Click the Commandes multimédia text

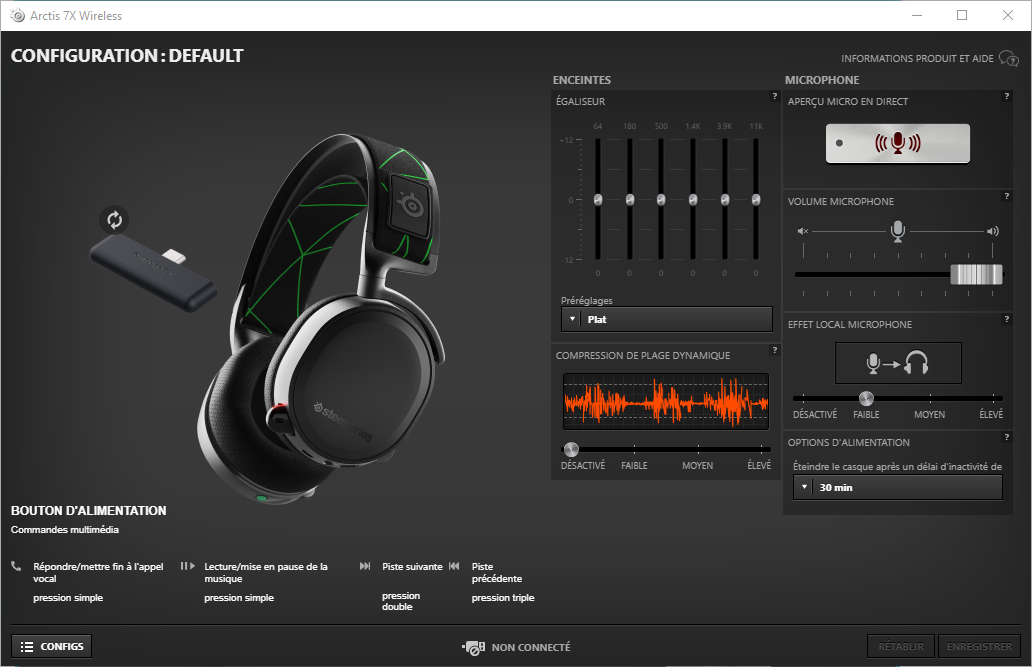click(x=65, y=529)
